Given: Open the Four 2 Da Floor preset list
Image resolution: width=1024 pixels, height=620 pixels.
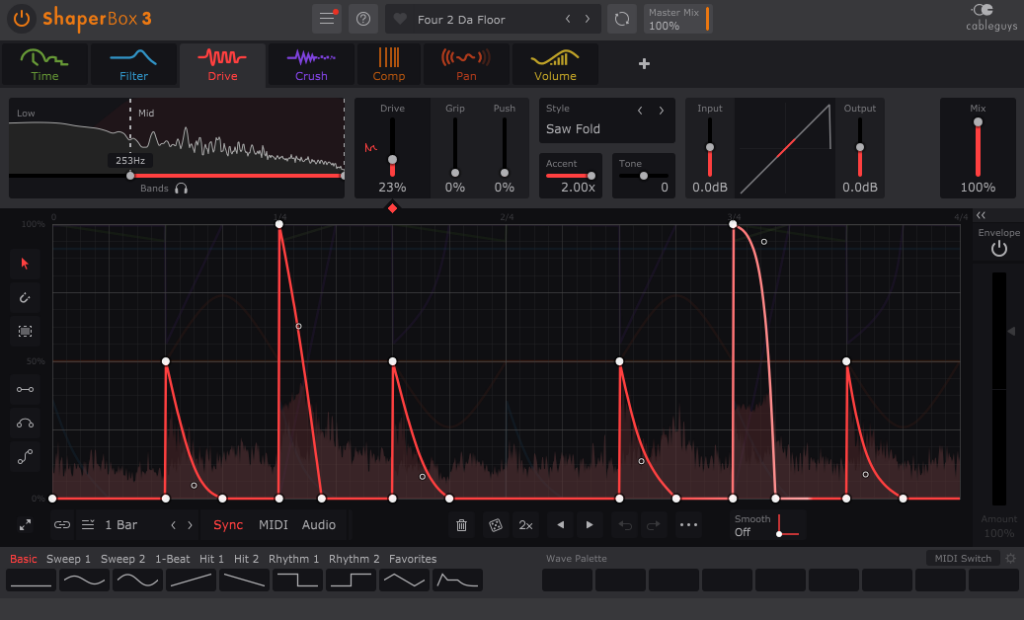Looking at the screenshot, I should point(461,19).
